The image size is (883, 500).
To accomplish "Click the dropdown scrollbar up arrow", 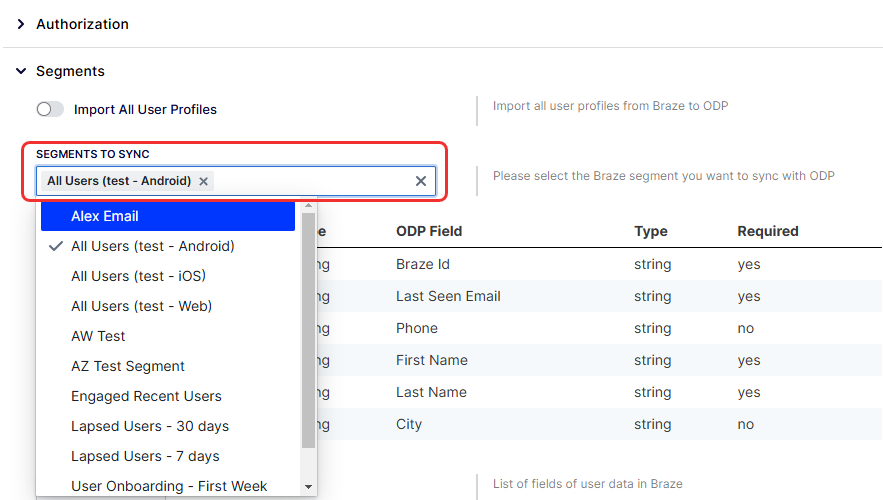I will click(308, 206).
